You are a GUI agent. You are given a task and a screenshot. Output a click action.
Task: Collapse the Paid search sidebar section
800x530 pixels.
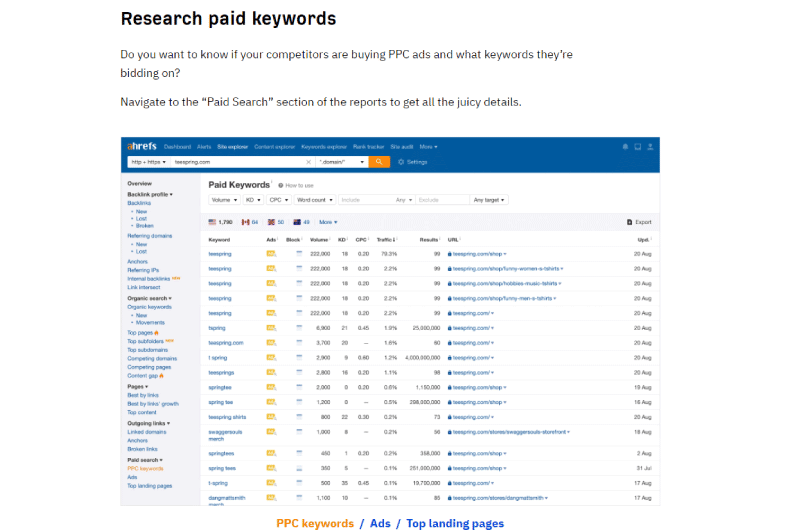(x=145, y=460)
